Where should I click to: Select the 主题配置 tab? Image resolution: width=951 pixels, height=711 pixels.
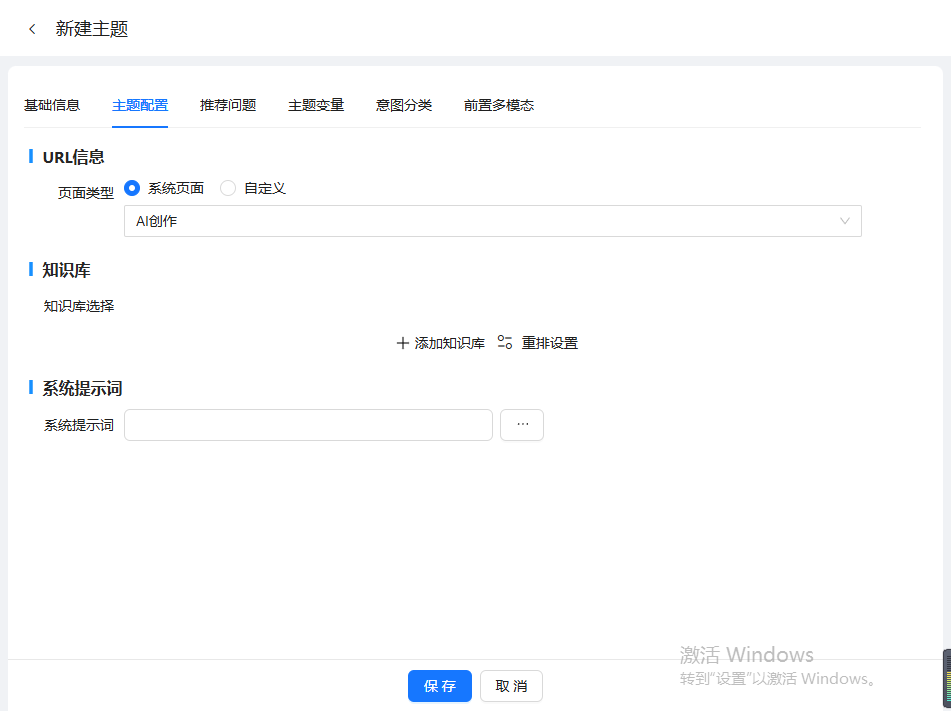pos(140,105)
